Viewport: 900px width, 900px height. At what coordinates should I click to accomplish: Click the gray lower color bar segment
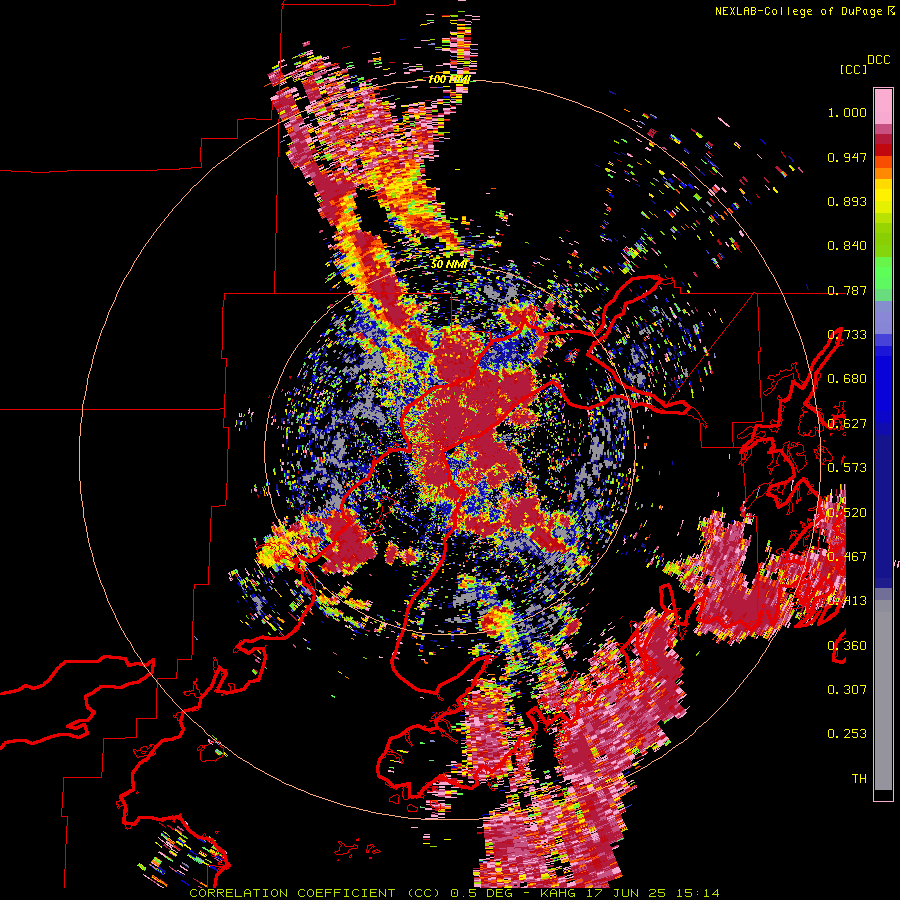tap(883, 695)
